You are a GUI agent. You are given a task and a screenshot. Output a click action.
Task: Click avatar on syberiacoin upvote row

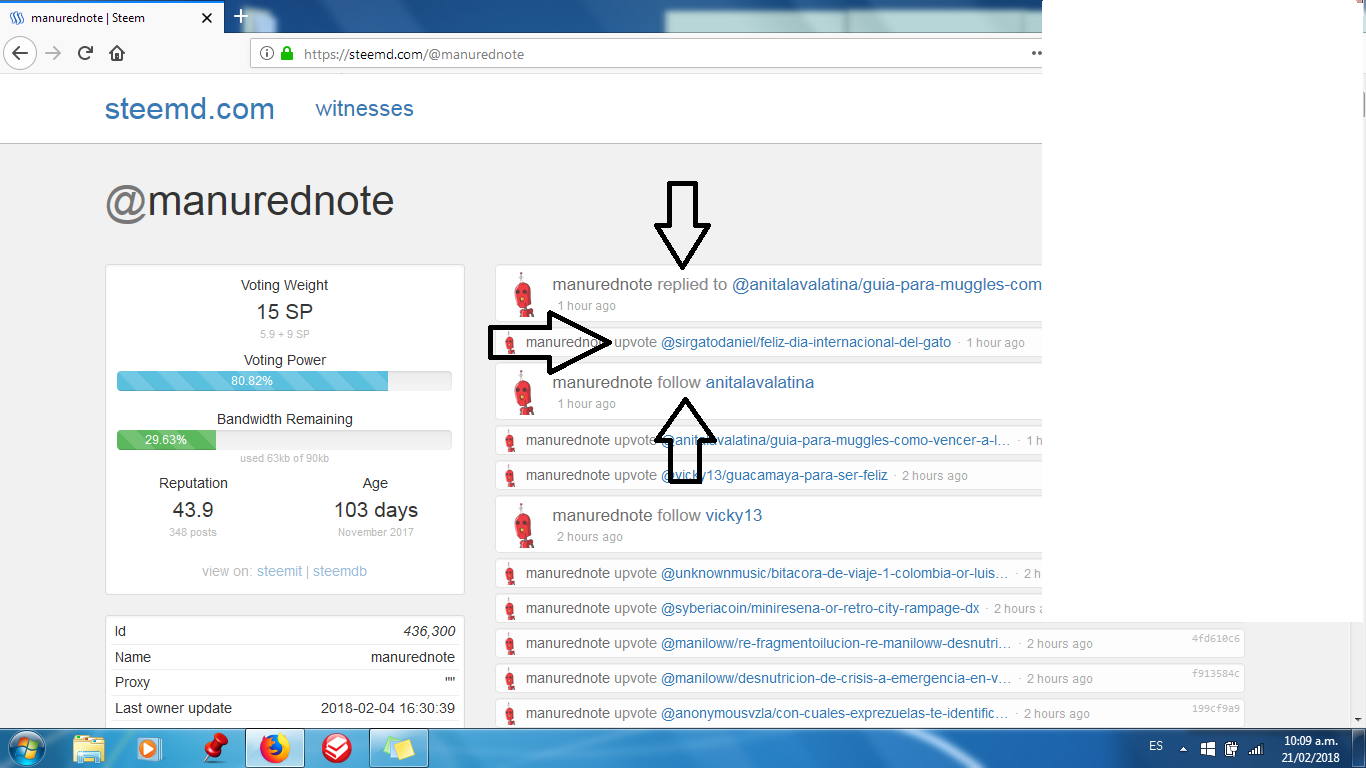(509, 608)
